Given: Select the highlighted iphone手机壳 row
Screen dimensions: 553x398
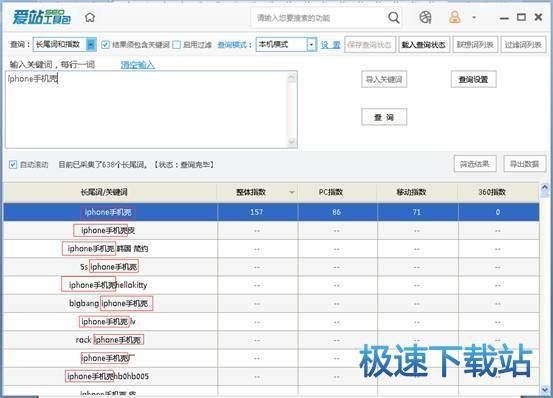Looking at the screenshot, I should pos(271,212).
